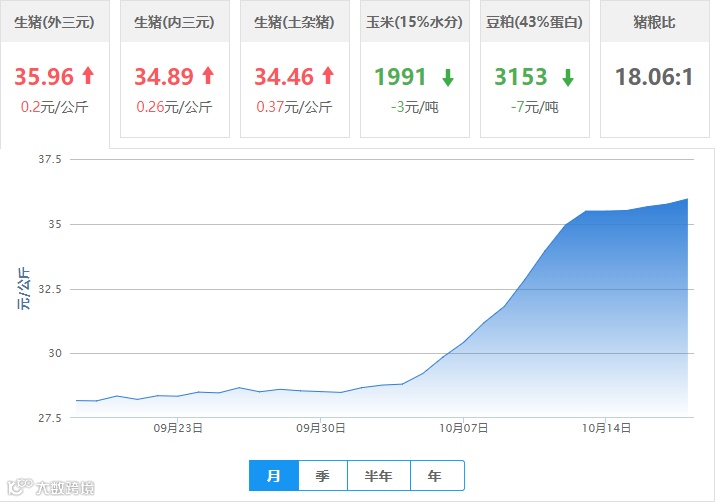715x502 pixels.
Task: Click the 09月30日 axis date label
Action: [321, 428]
